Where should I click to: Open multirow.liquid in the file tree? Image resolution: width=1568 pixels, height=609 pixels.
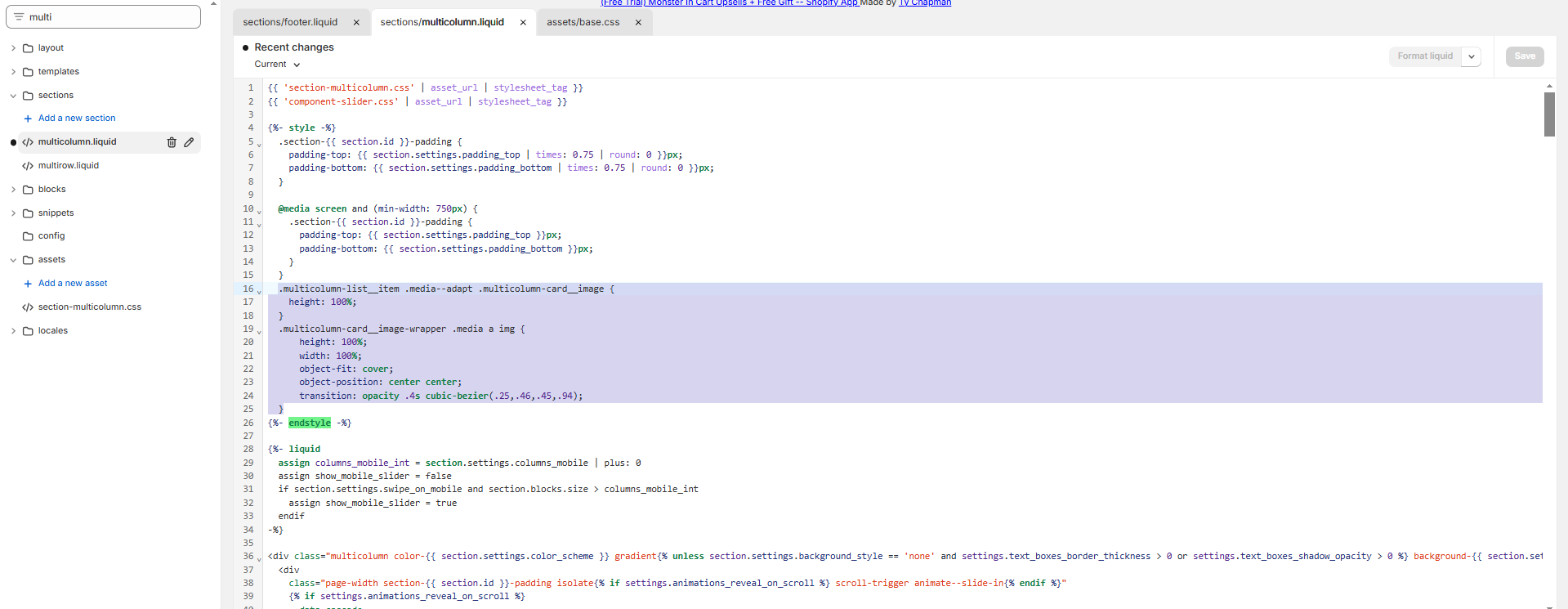[69, 166]
